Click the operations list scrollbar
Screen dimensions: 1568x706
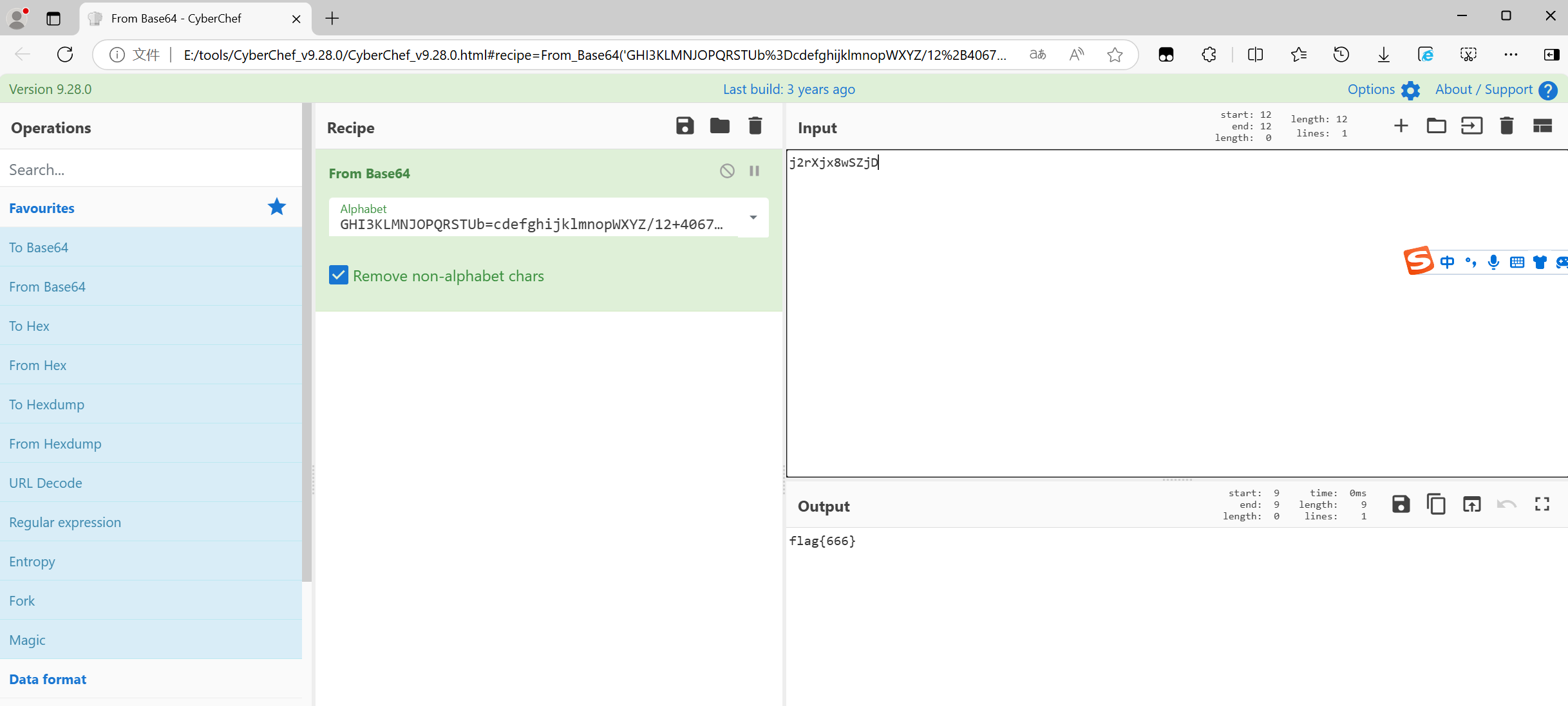click(307, 341)
